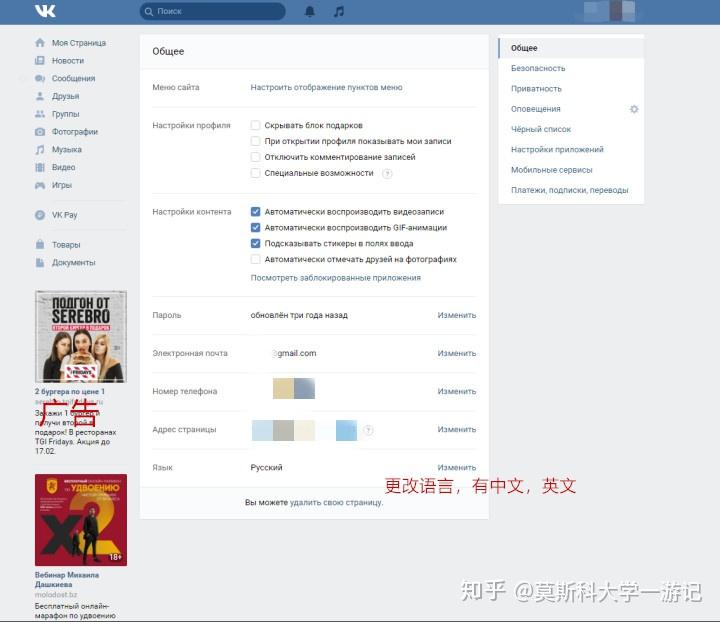This screenshot has height=622, width=720.
Task: Enable Специальные возможности checkbox
Action: coord(255,173)
